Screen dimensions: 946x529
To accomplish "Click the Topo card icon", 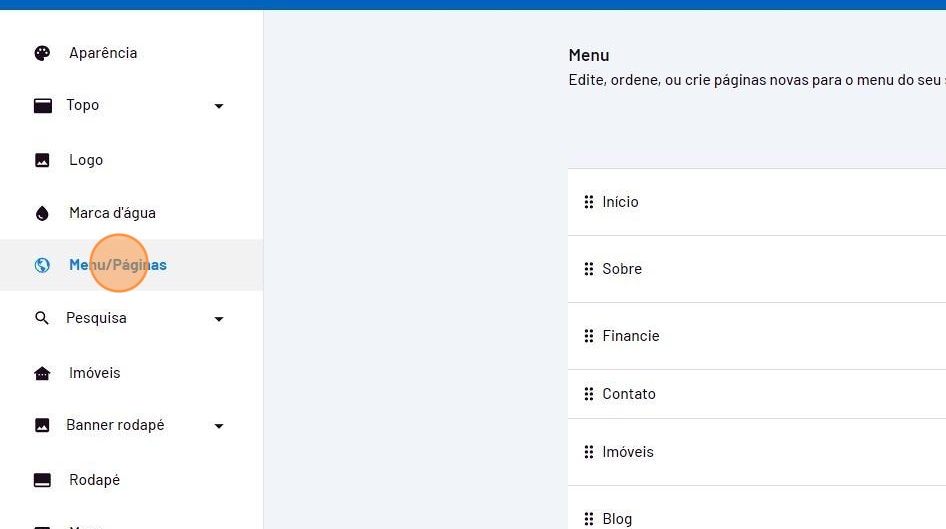I will (42, 106).
